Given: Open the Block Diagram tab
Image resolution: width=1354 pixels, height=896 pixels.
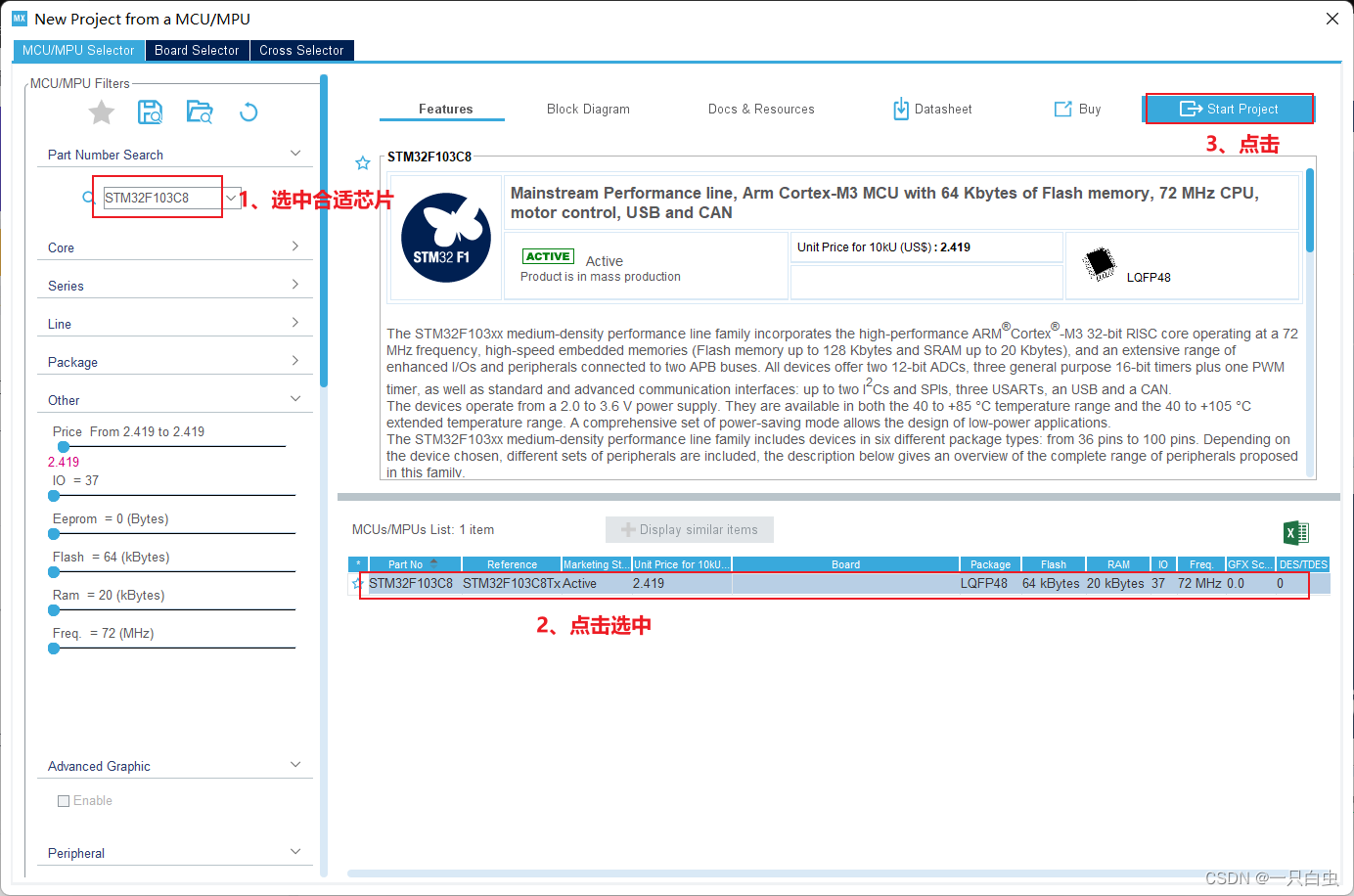Looking at the screenshot, I should click(x=588, y=109).
